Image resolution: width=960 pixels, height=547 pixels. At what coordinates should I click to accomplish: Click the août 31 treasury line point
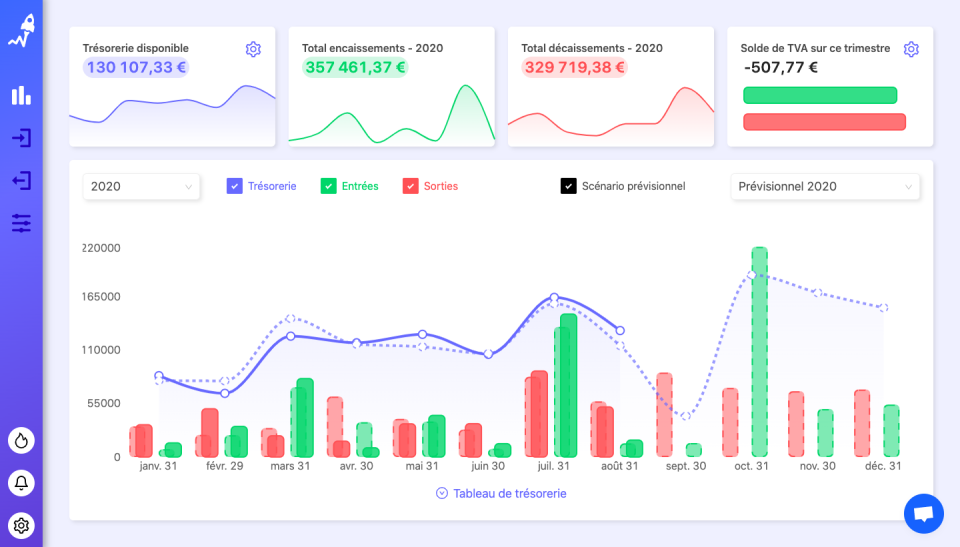pyautogui.click(x=620, y=331)
